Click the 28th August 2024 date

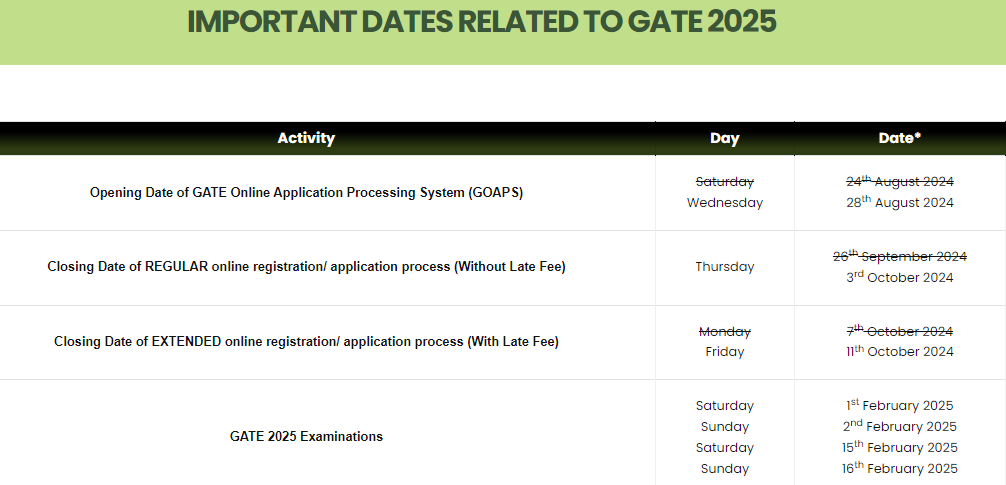(x=899, y=203)
